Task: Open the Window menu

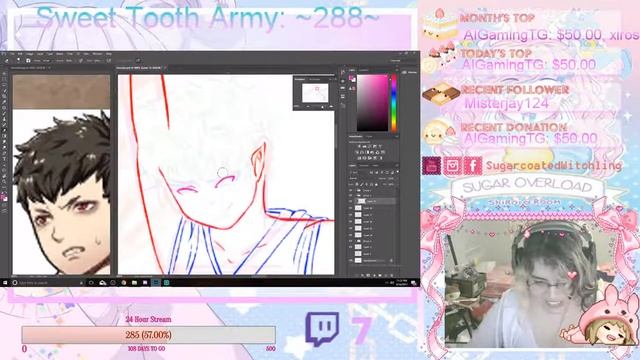Action: [x=98, y=54]
